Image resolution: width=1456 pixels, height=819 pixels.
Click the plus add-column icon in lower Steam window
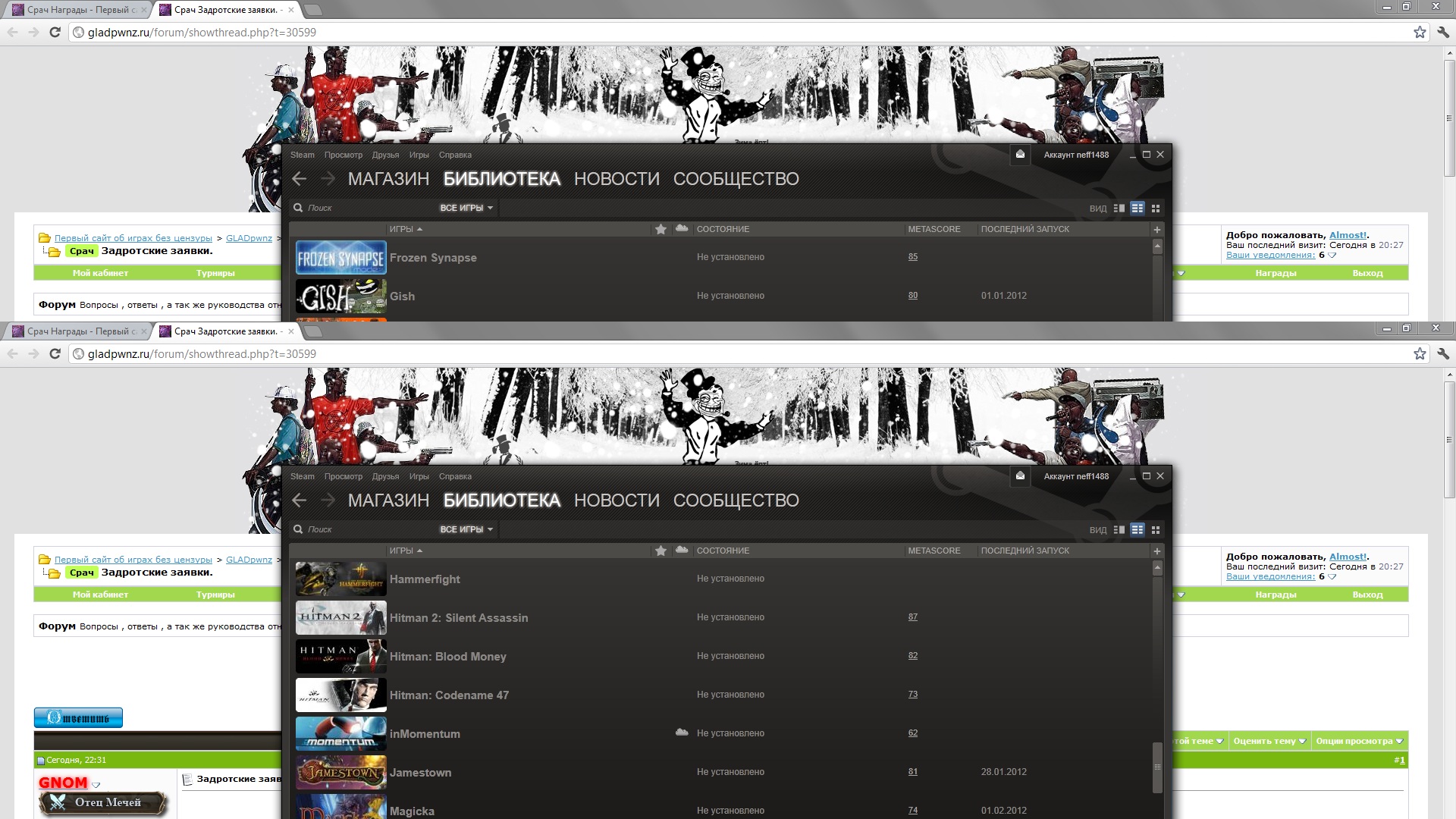tap(1157, 551)
